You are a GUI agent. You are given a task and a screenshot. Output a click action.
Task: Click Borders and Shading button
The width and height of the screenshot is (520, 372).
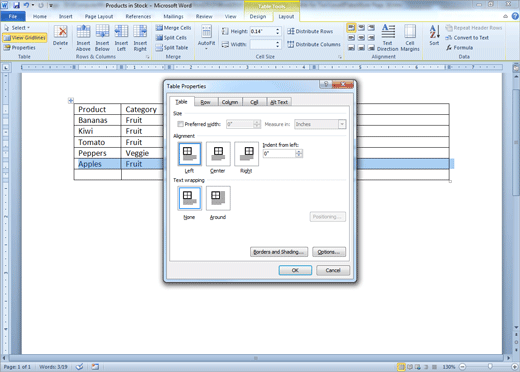(x=279, y=252)
